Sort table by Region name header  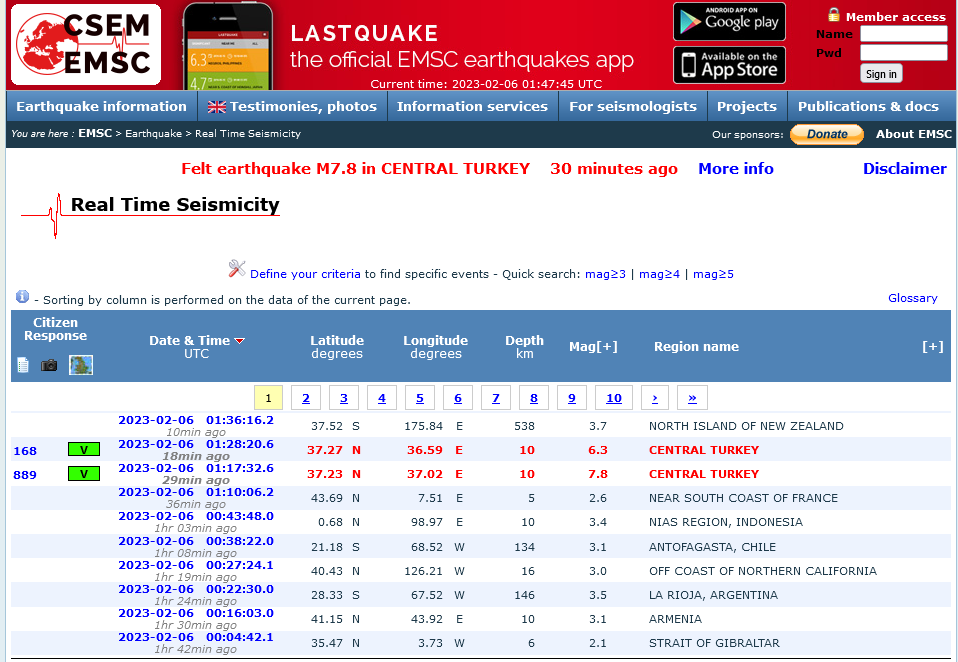click(x=696, y=346)
